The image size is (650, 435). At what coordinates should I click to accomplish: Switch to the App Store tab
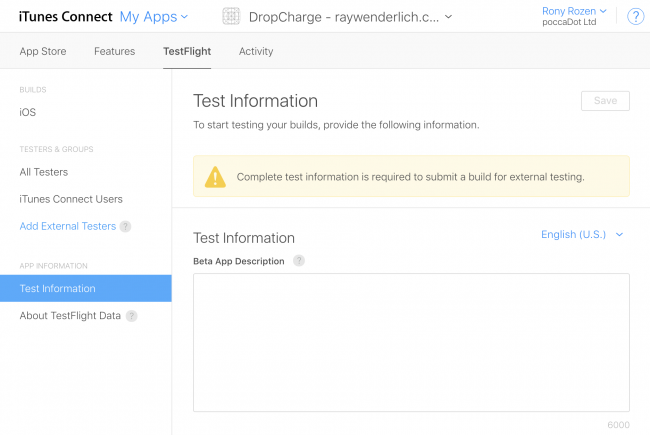(x=45, y=51)
